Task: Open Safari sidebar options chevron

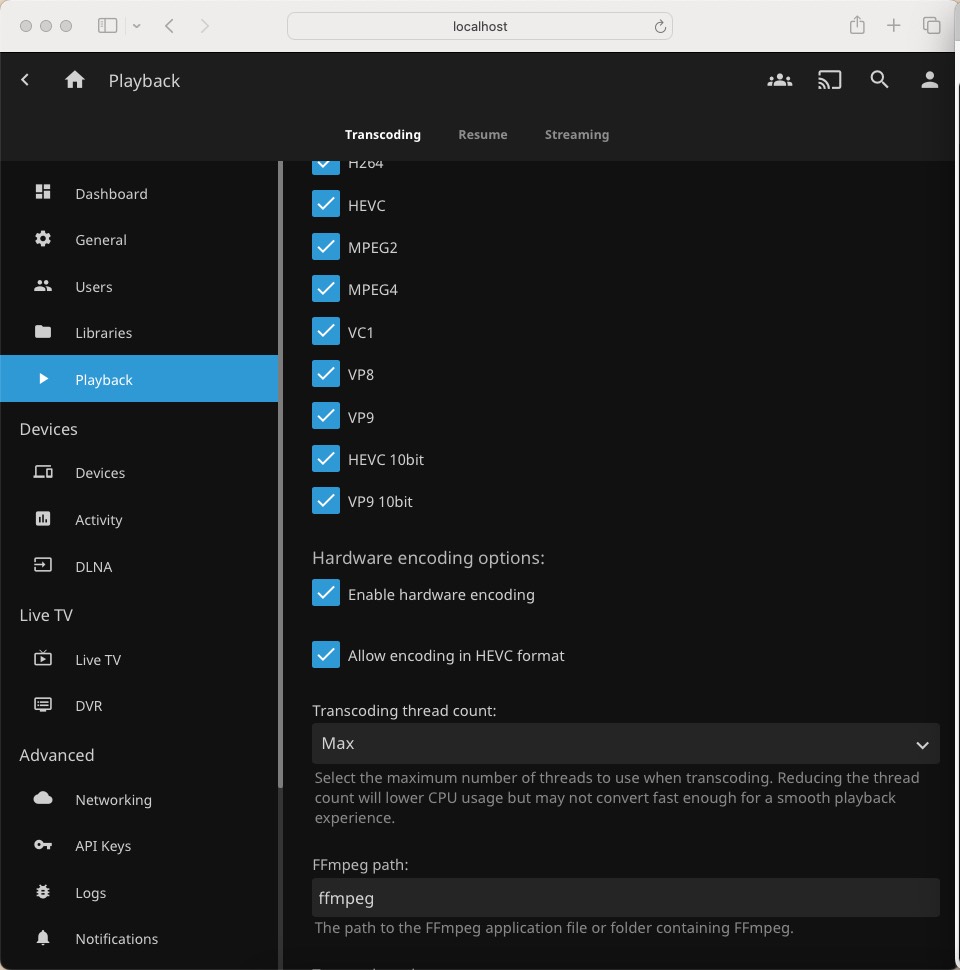Action: point(136,26)
